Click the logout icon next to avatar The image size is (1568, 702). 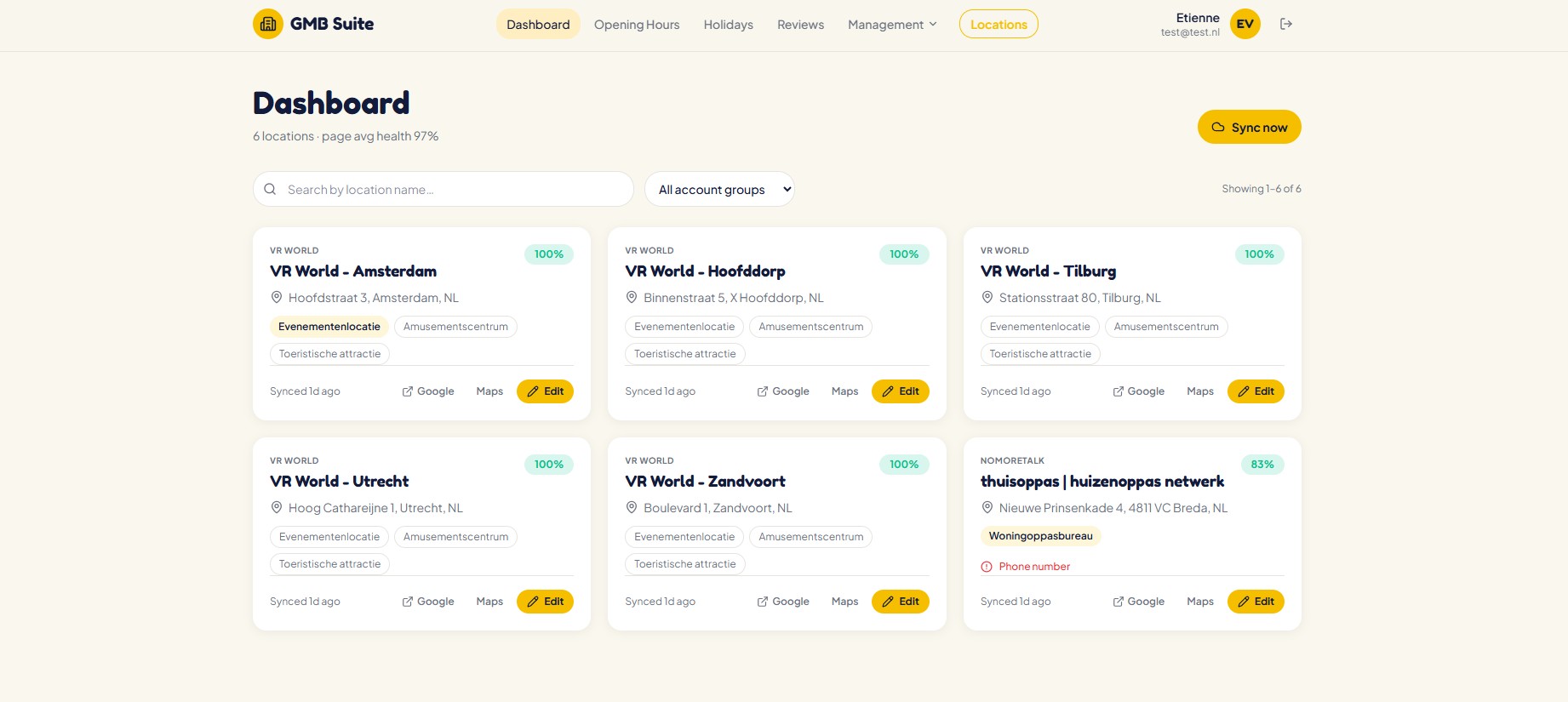pos(1286,24)
